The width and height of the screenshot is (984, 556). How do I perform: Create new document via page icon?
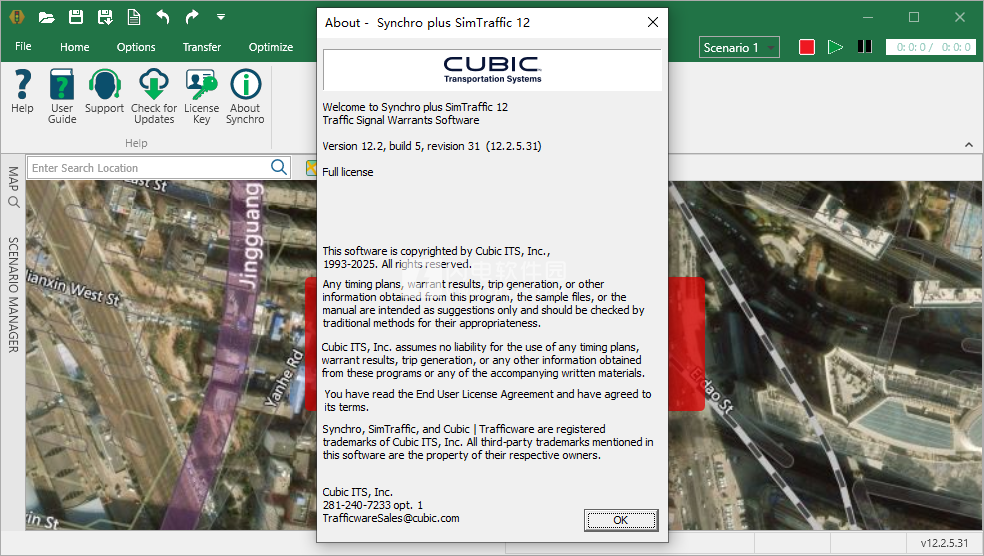(x=134, y=17)
